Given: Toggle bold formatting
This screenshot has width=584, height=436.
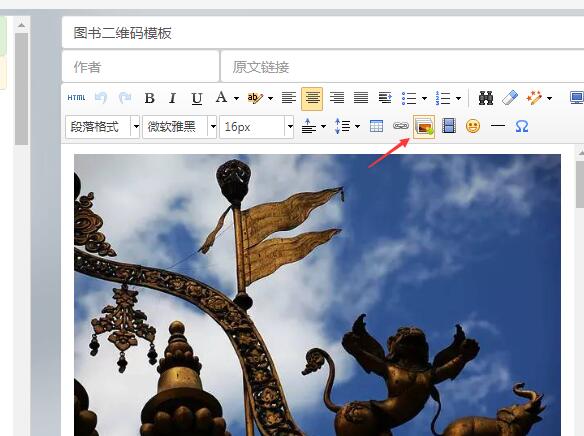Looking at the screenshot, I should tap(150, 98).
